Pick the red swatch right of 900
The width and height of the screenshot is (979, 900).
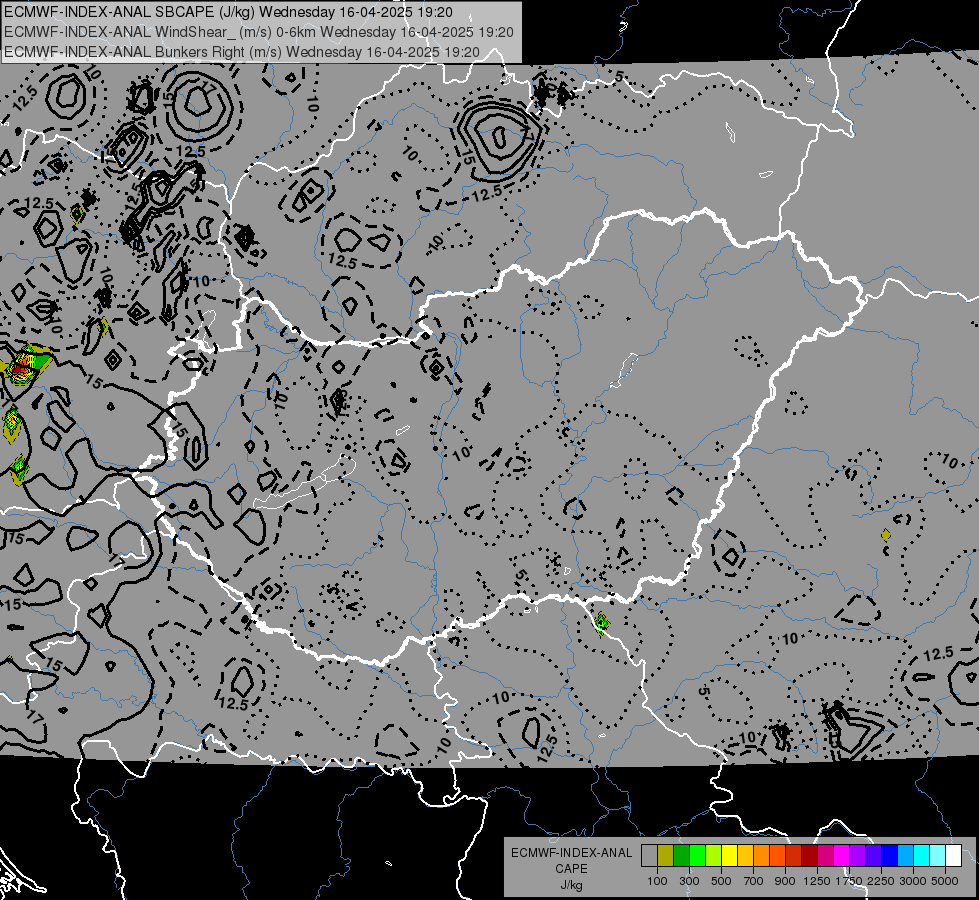click(x=794, y=856)
